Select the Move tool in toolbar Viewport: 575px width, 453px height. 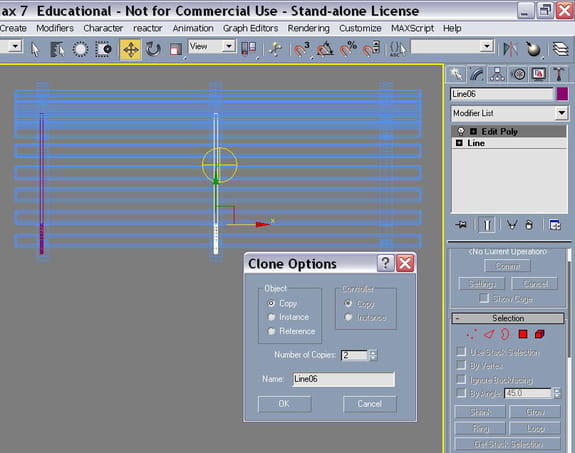point(130,49)
